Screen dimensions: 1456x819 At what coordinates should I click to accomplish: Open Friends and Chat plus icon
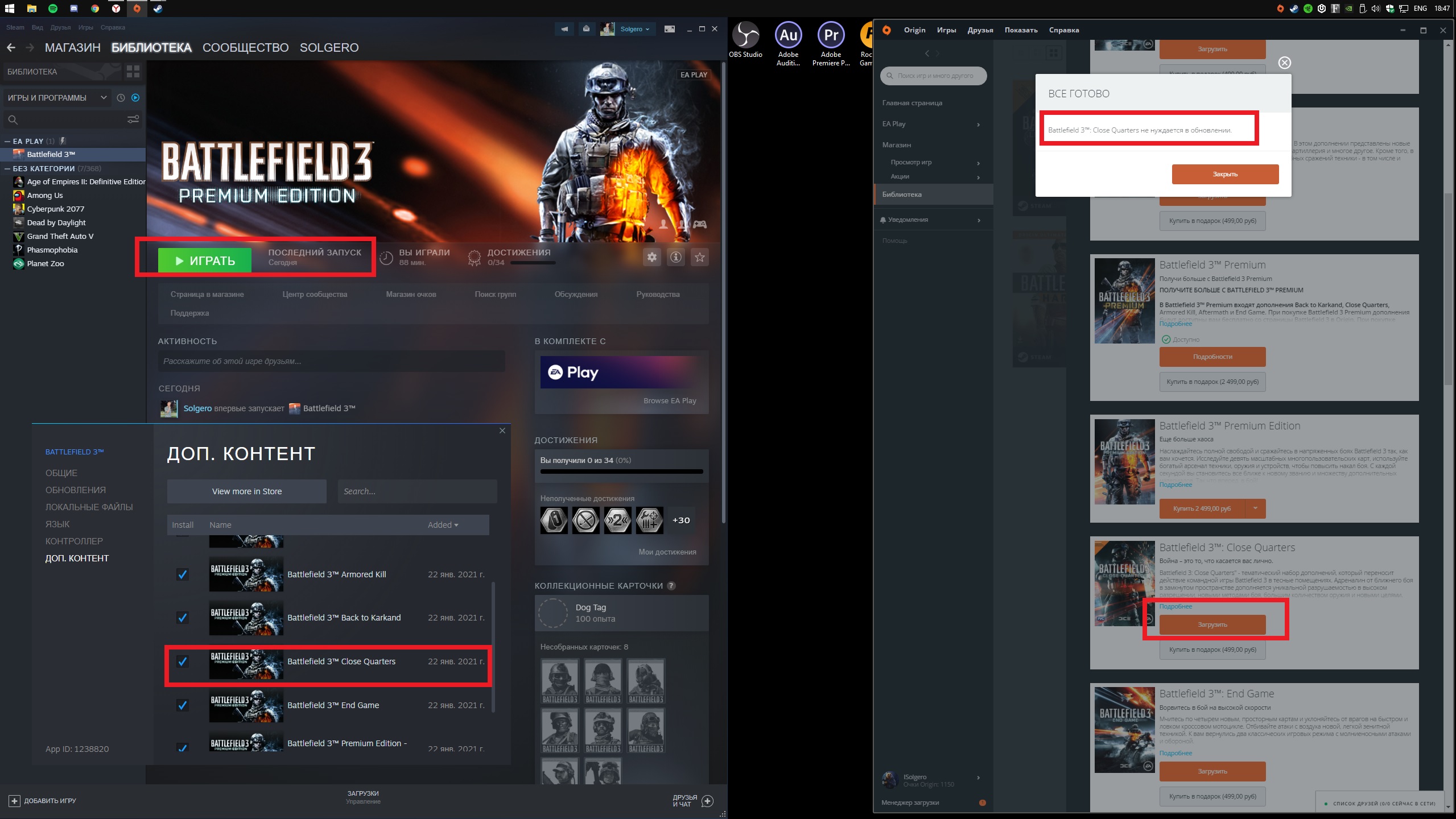coord(708,801)
